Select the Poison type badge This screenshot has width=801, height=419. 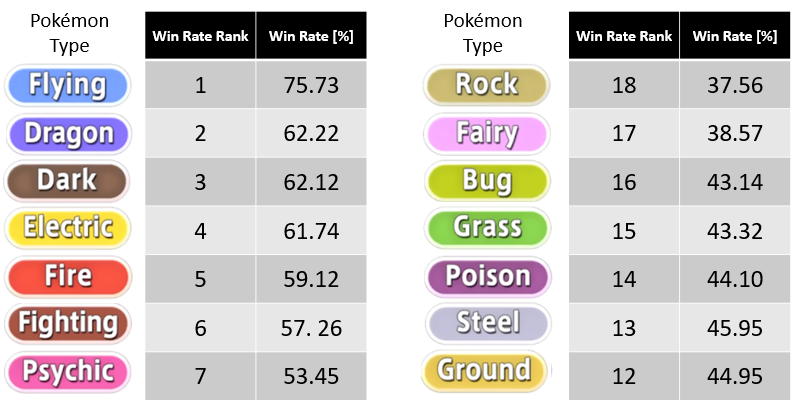[487, 276]
